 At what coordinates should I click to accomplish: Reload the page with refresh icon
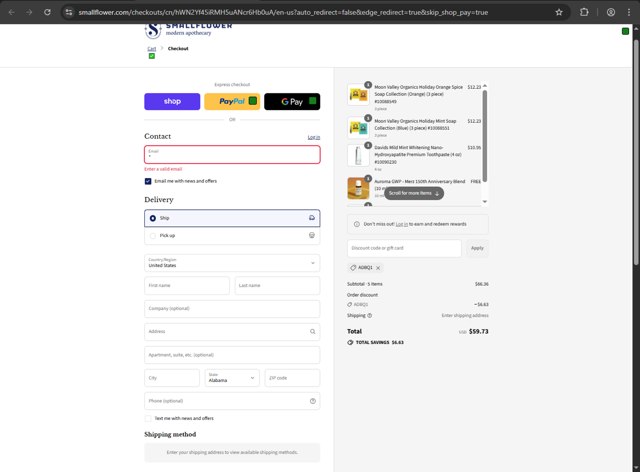47,12
